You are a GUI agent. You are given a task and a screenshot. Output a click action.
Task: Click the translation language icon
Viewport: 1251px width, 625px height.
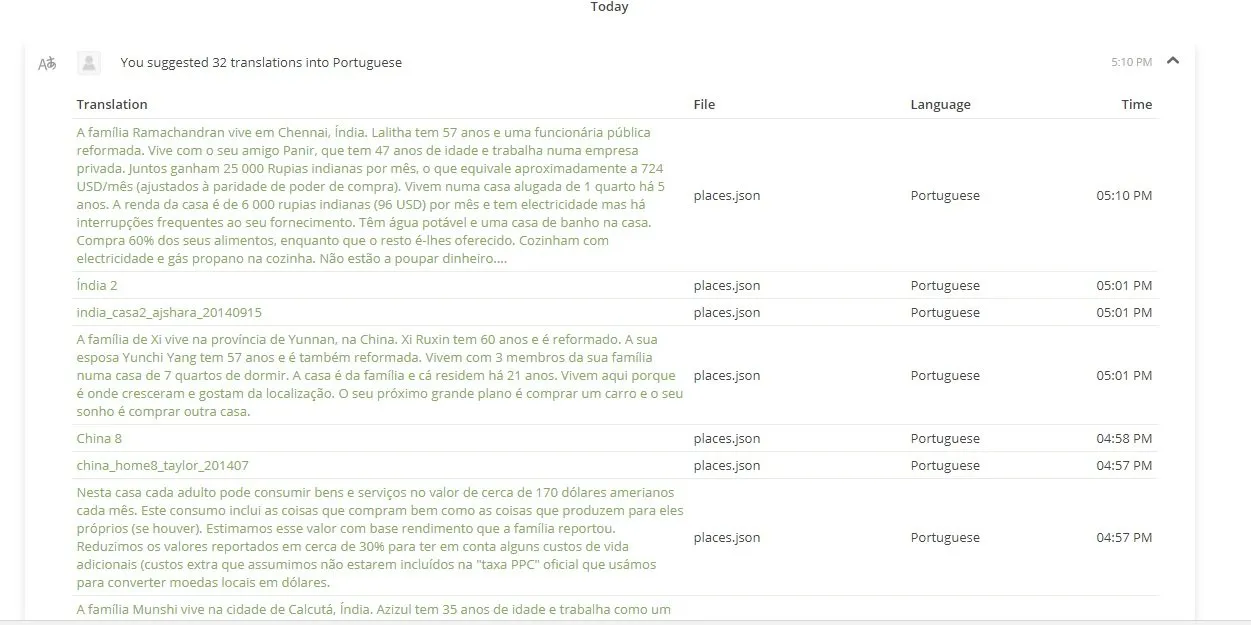pyautogui.click(x=47, y=64)
